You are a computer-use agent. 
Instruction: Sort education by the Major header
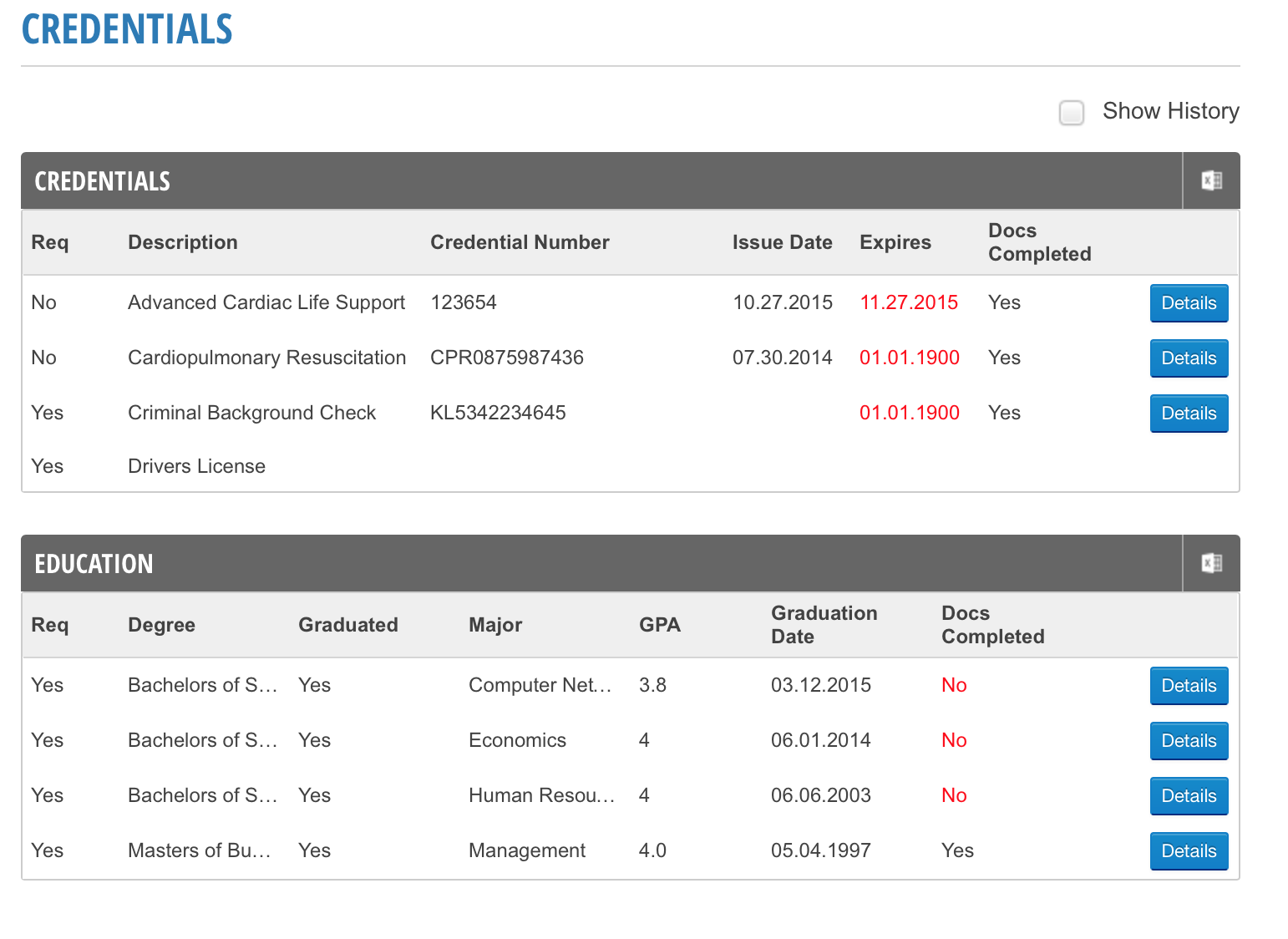(495, 625)
